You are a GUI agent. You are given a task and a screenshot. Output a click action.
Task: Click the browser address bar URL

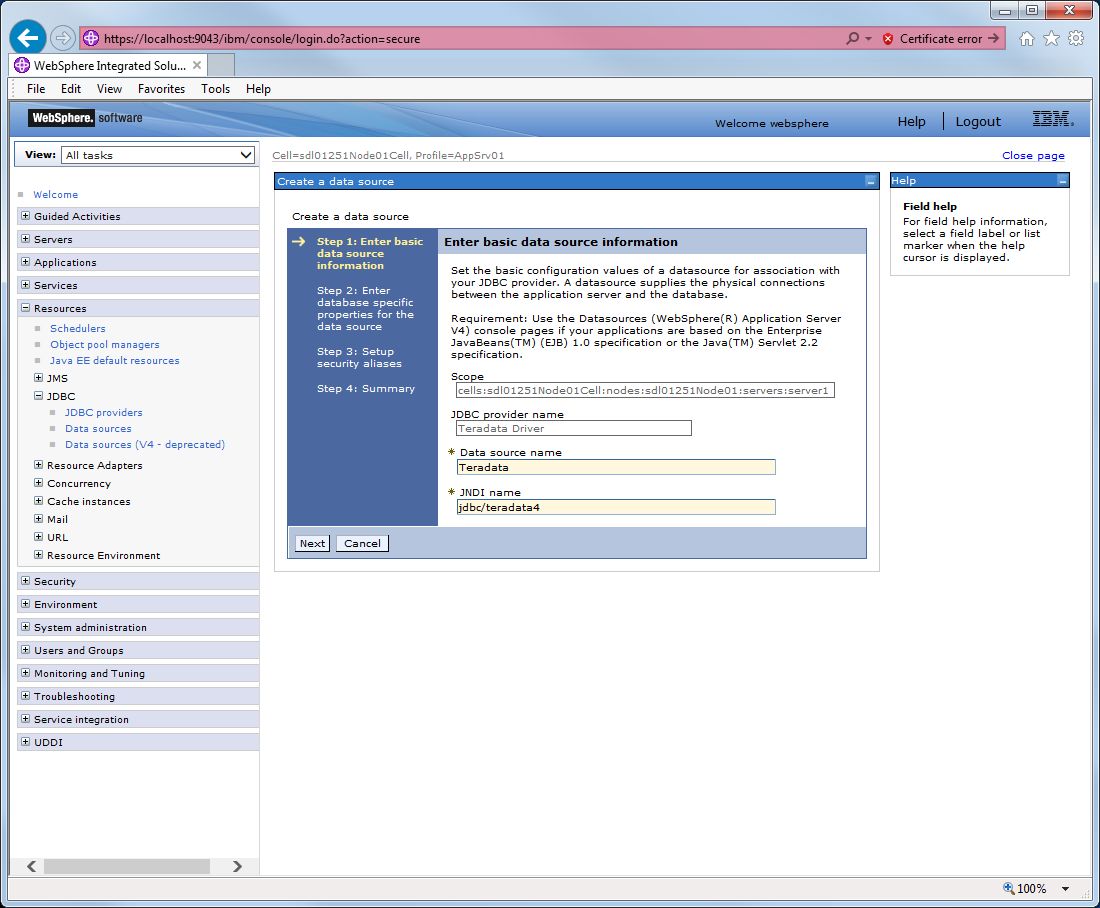tap(262, 39)
